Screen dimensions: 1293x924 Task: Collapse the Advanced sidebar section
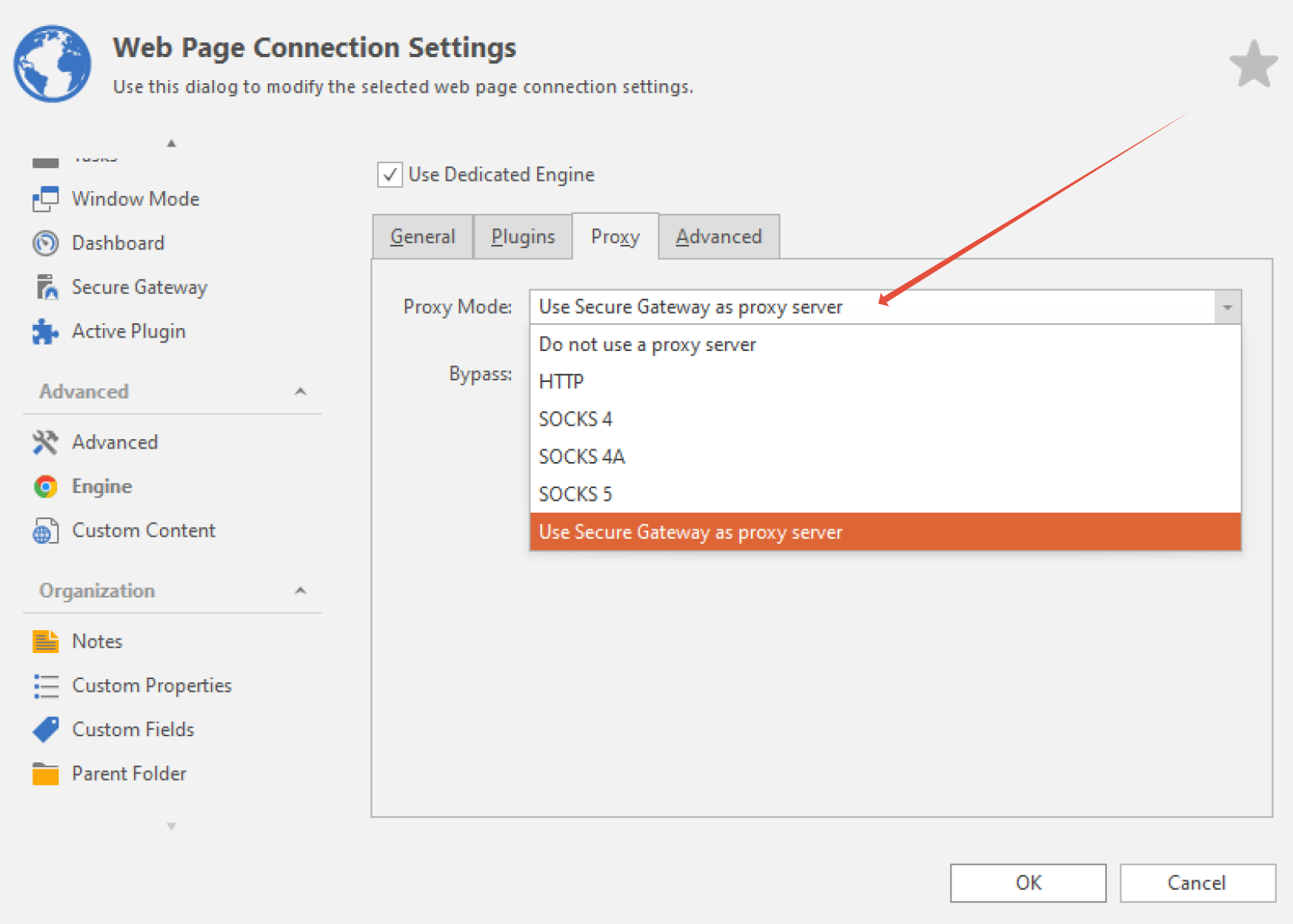click(300, 391)
